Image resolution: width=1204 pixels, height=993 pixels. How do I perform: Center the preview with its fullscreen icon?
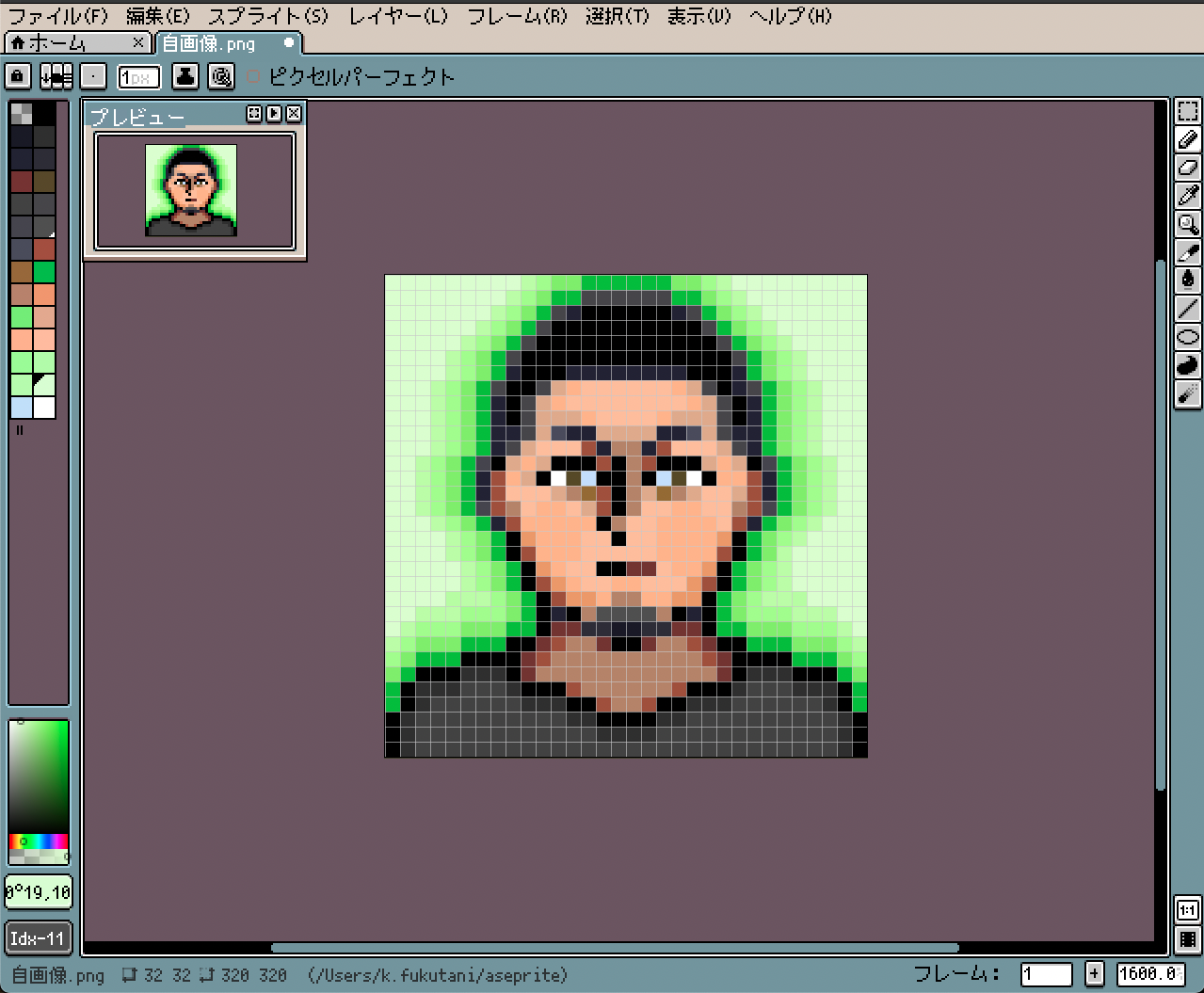pos(253,114)
